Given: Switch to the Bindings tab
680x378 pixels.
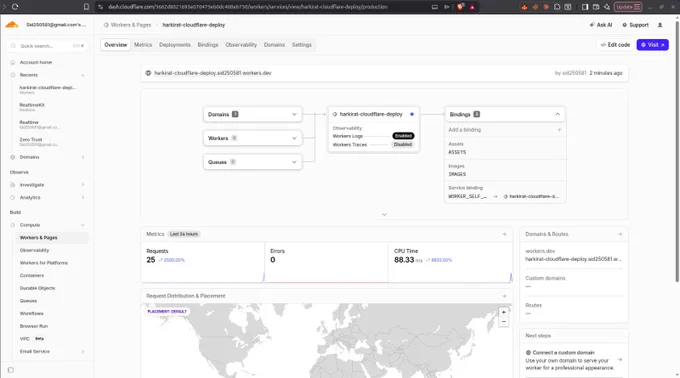Looking at the screenshot, I should [208, 45].
